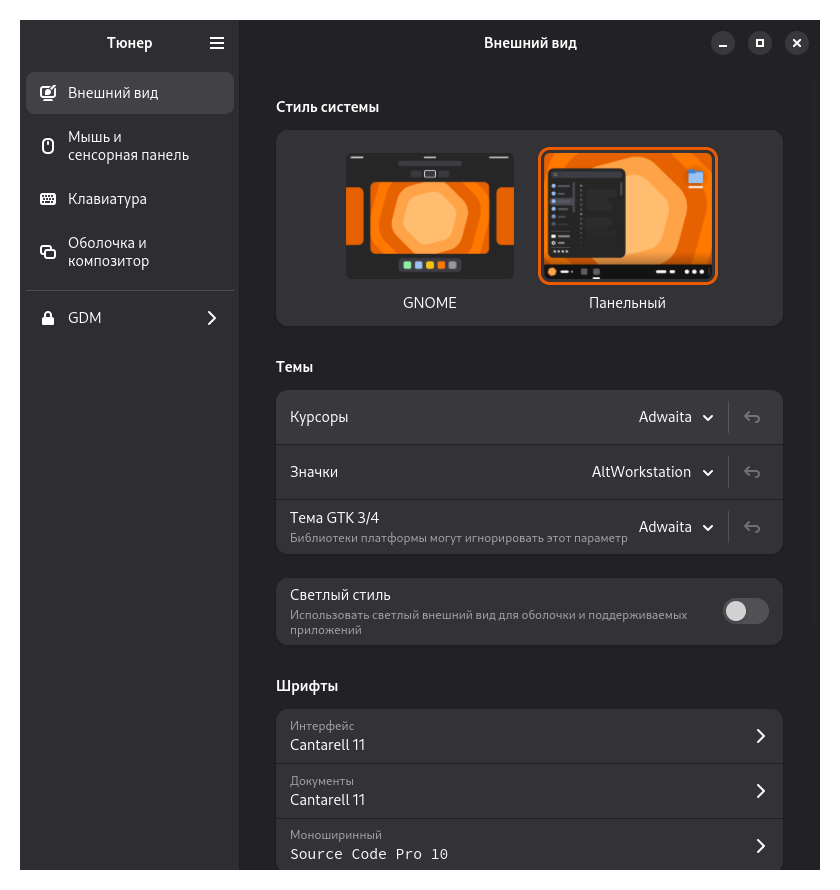Viewport: 840px width, 890px height.
Task: Click the Внешний вид monitor icon in sidebar
Action: click(48, 93)
